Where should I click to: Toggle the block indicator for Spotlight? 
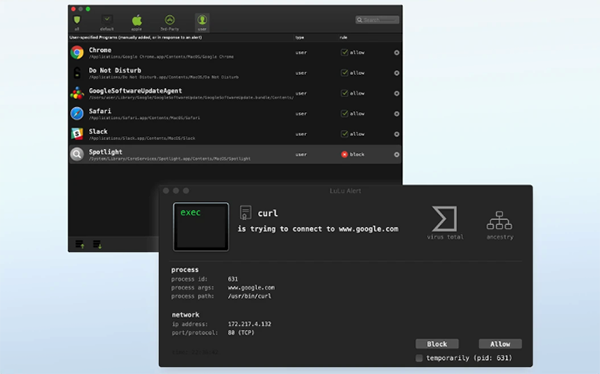coord(344,154)
